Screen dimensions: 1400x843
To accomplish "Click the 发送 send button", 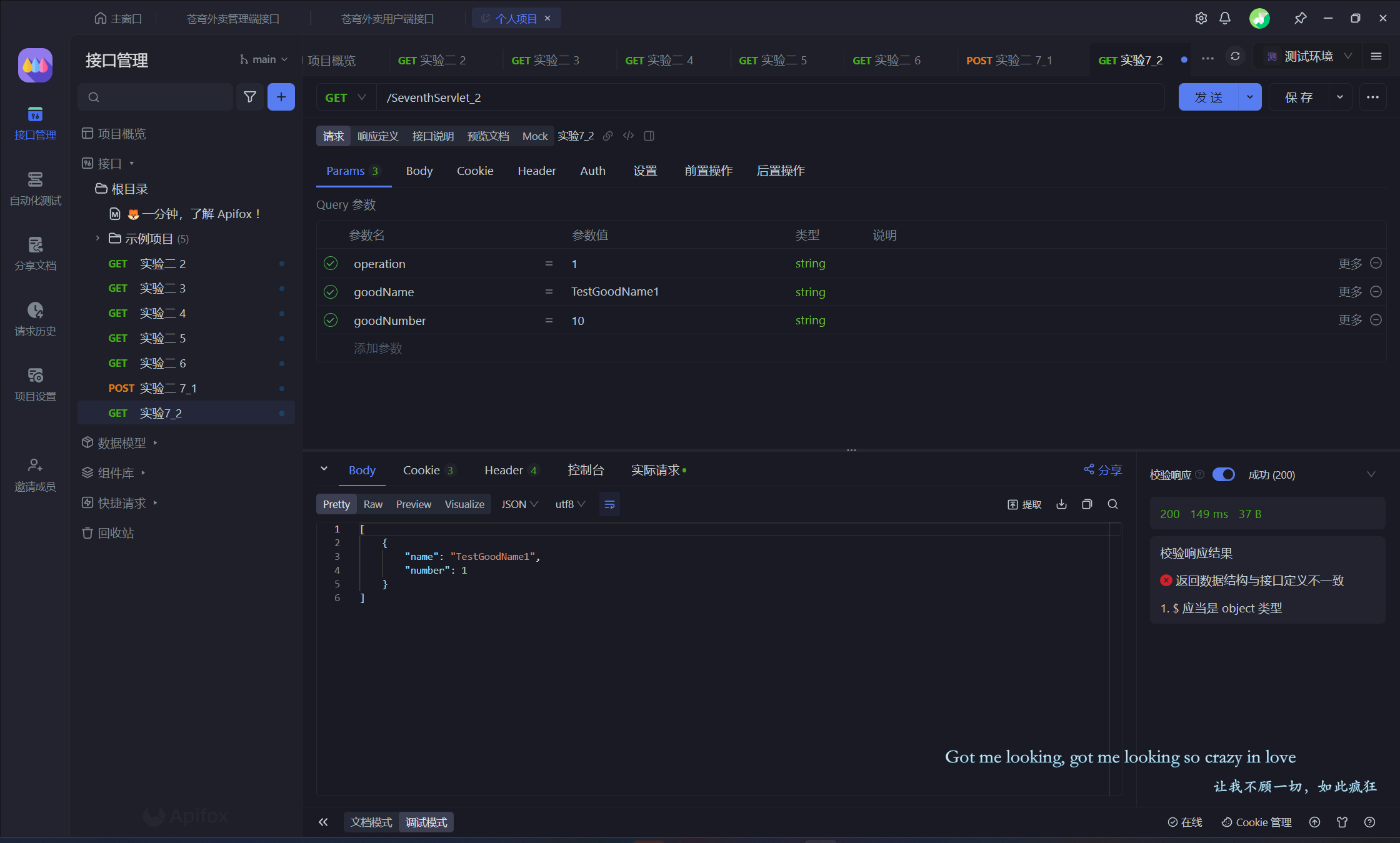I will [1208, 97].
